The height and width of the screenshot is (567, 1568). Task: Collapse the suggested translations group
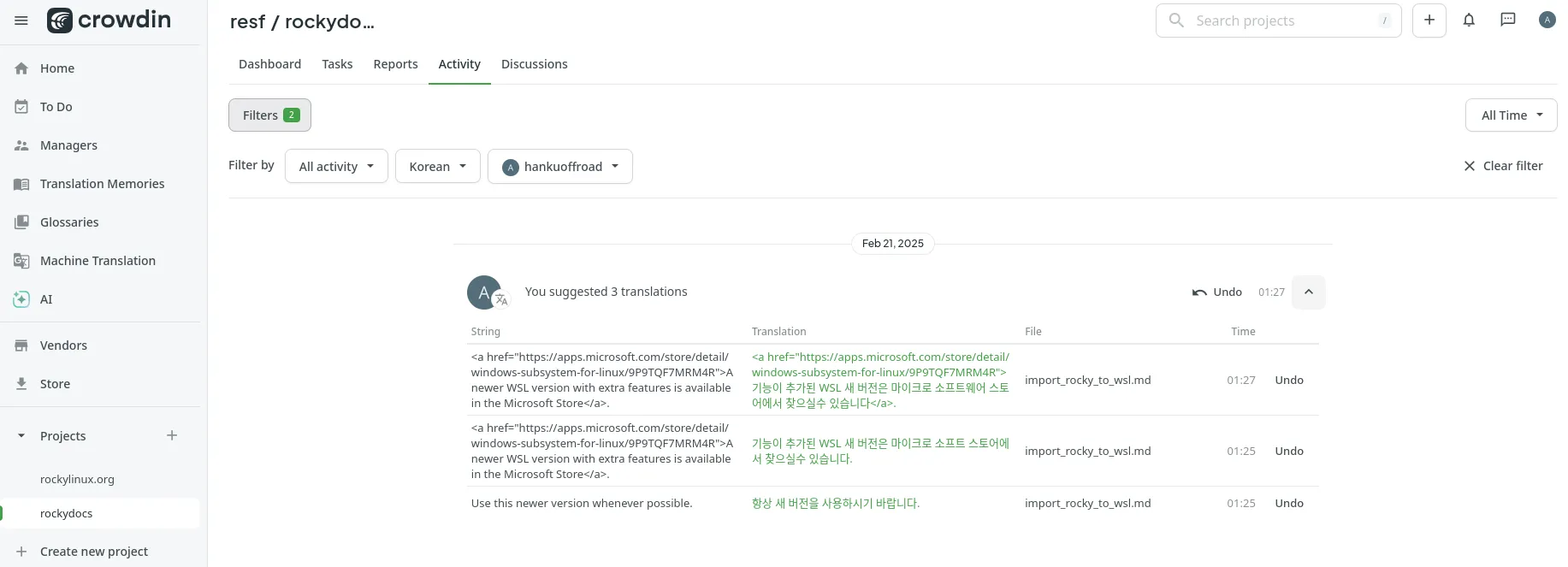pos(1308,292)
